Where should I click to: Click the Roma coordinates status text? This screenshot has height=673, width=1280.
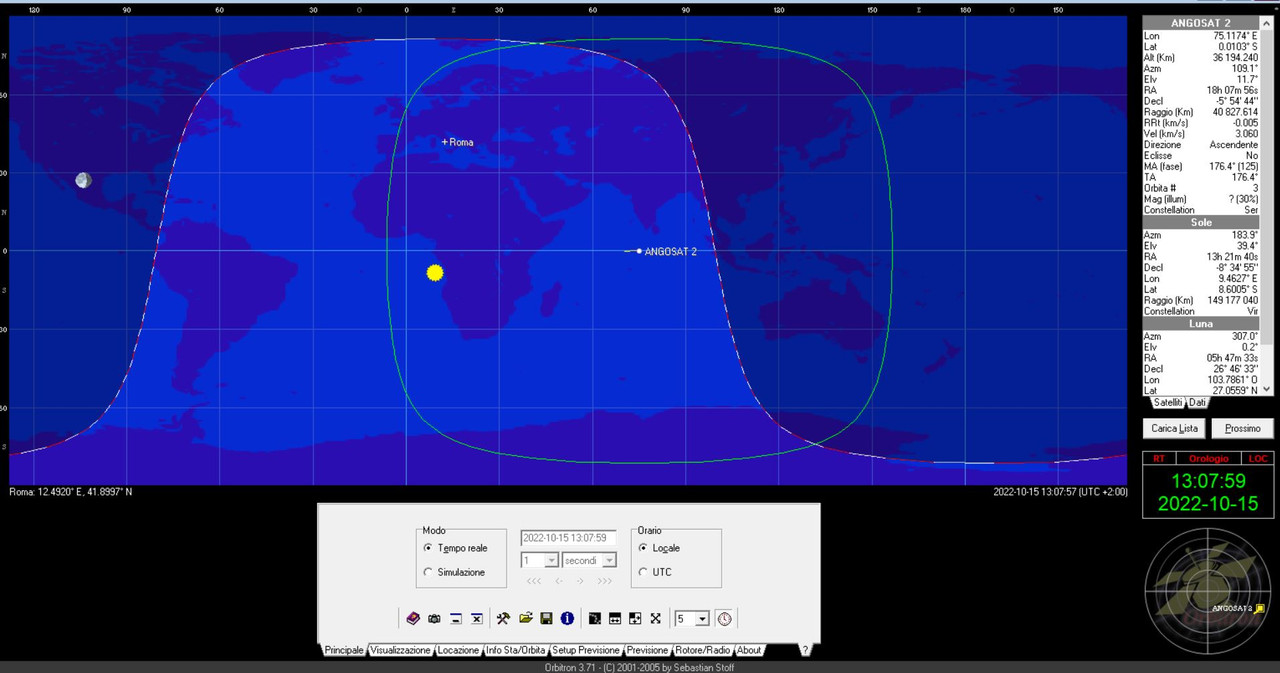[x=70, y=492]
